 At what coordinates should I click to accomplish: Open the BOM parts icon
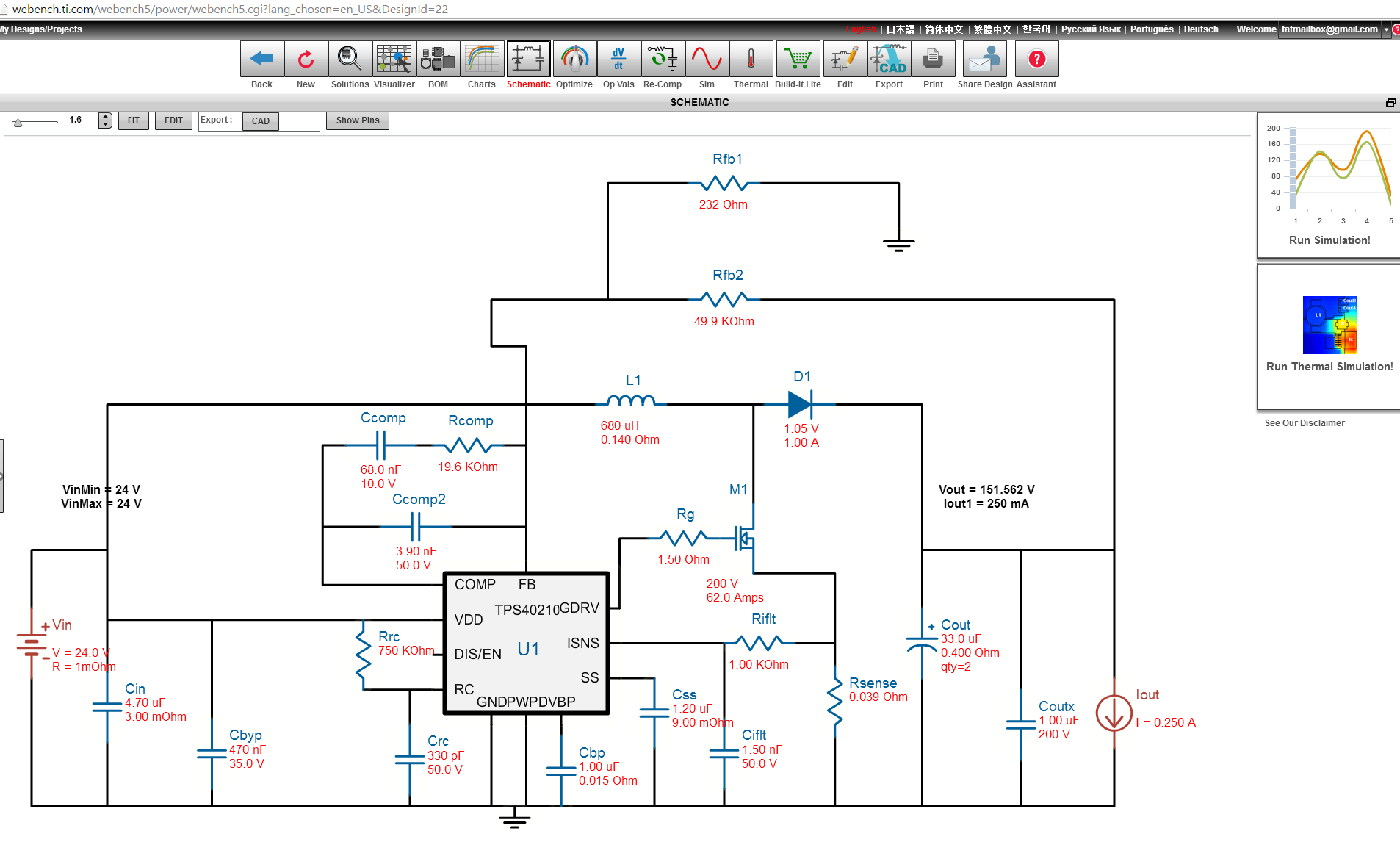coord(438,59)
